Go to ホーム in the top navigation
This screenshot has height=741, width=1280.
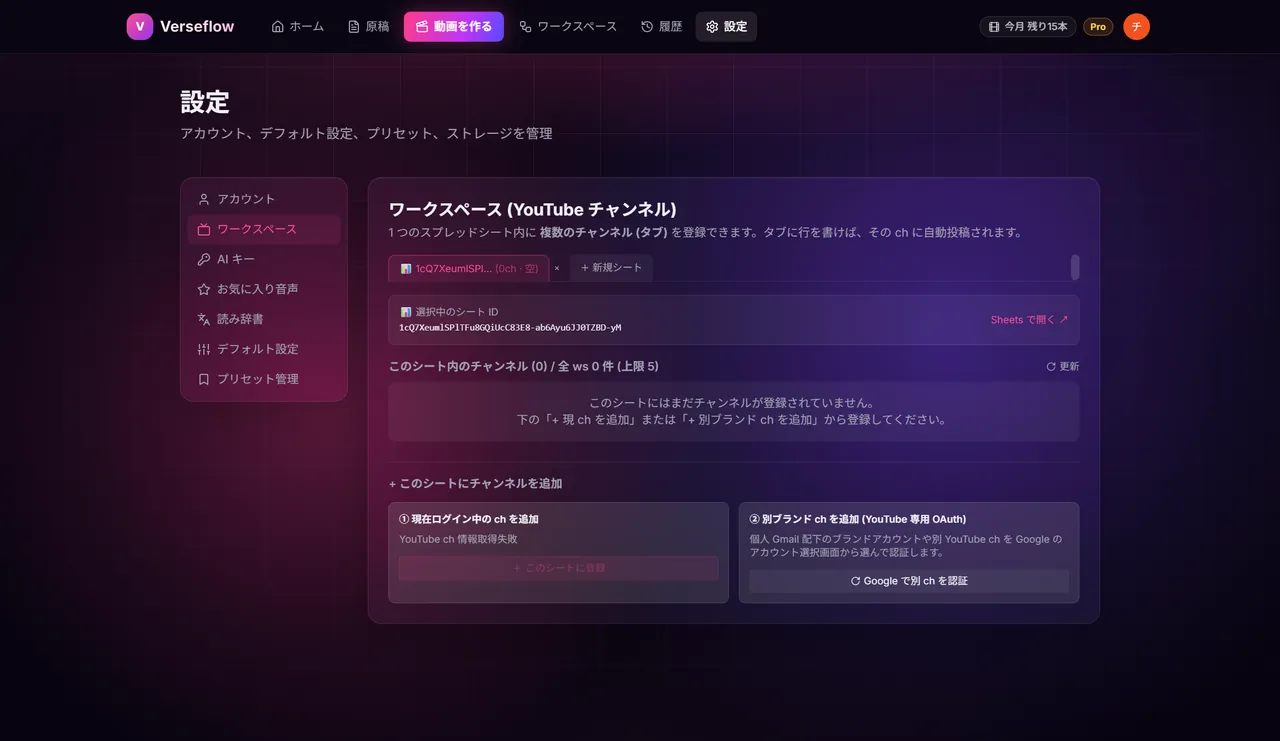pos(298,27)
